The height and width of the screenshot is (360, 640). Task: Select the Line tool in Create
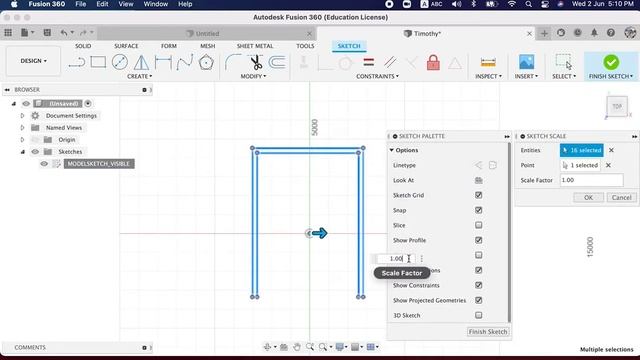click(x=76, y=62)
